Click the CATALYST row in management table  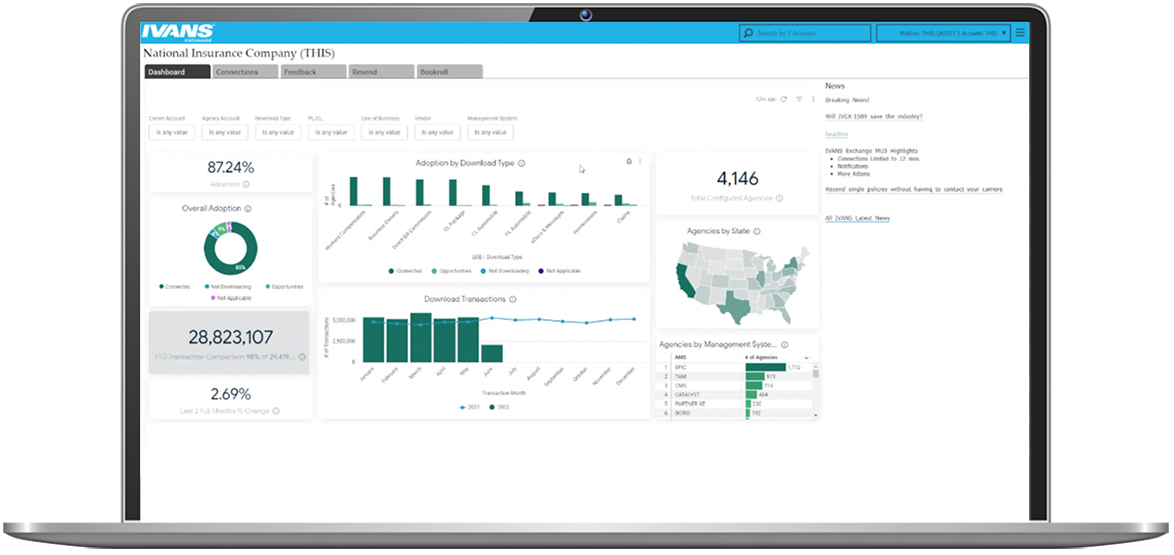pyautogui.click(x=734, y=394)
